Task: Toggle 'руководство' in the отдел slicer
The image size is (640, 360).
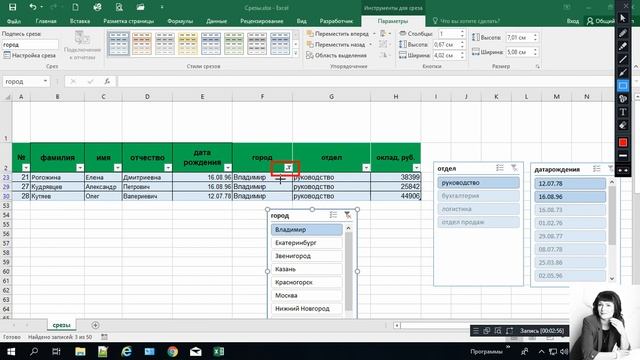Action: (478, 182)
